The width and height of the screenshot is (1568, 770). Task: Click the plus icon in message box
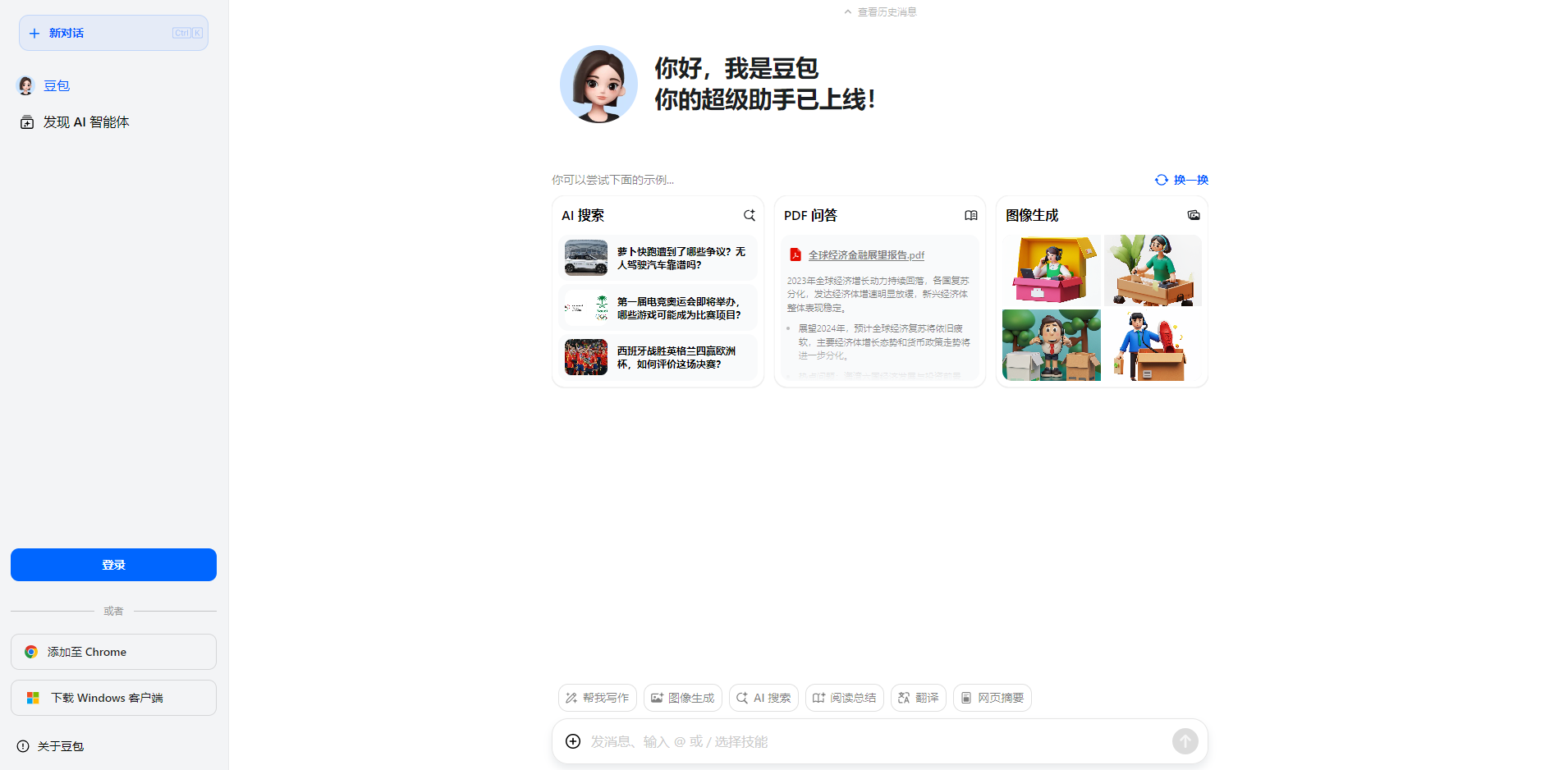[x=572, y=740]
